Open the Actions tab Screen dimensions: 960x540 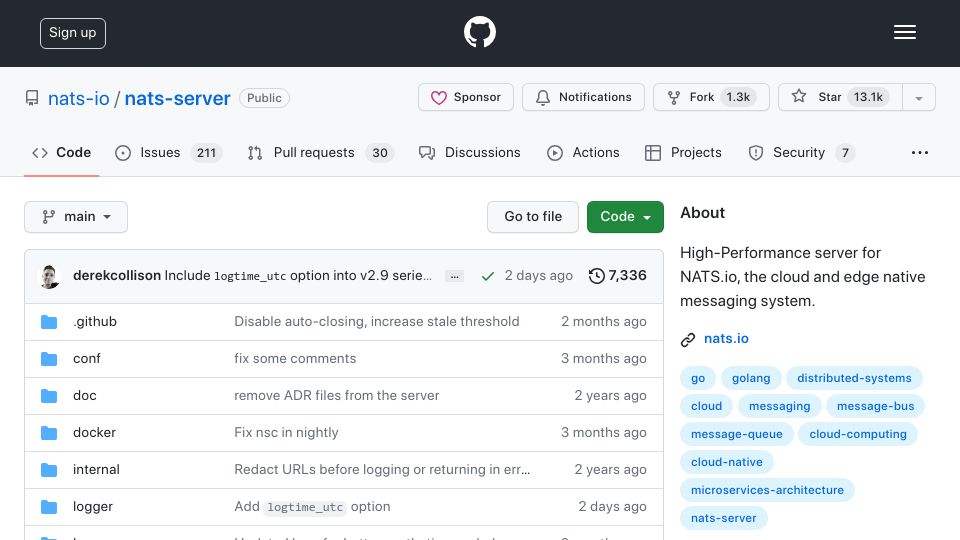tap(583, 152)
